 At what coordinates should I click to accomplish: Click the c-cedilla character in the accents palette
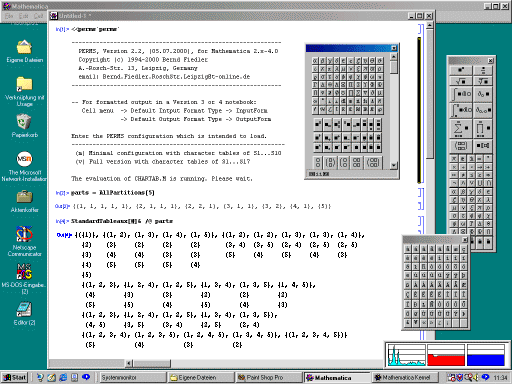click(464, 249)
